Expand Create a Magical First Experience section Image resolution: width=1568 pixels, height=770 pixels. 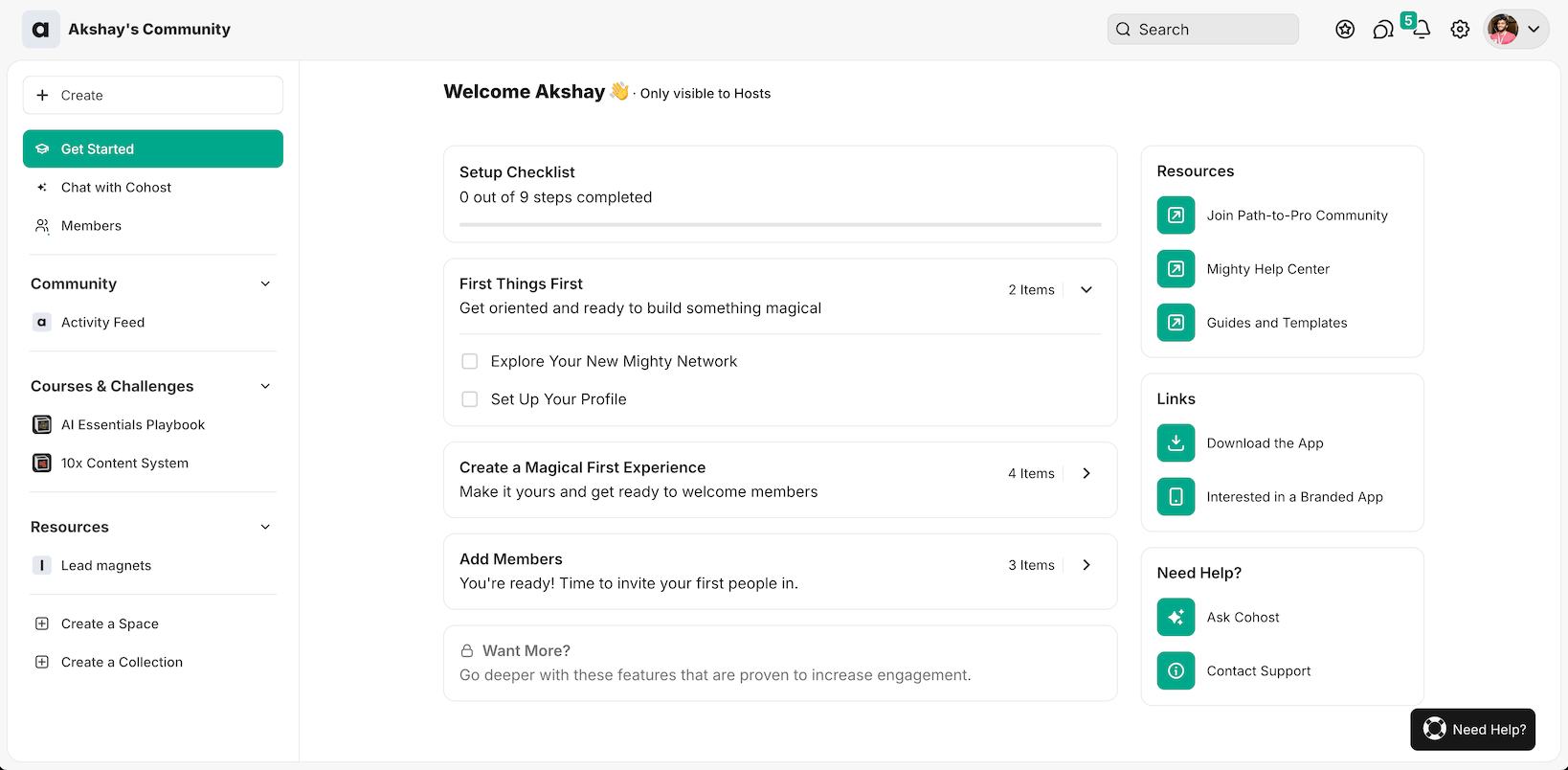pyautogui.click(x=1086, y=473)
